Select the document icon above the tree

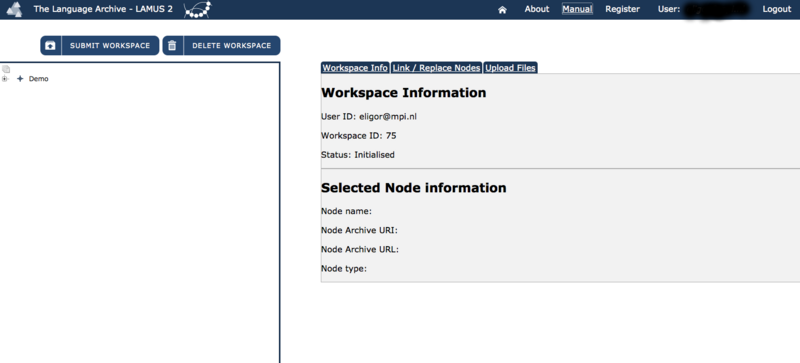[6, 69]
